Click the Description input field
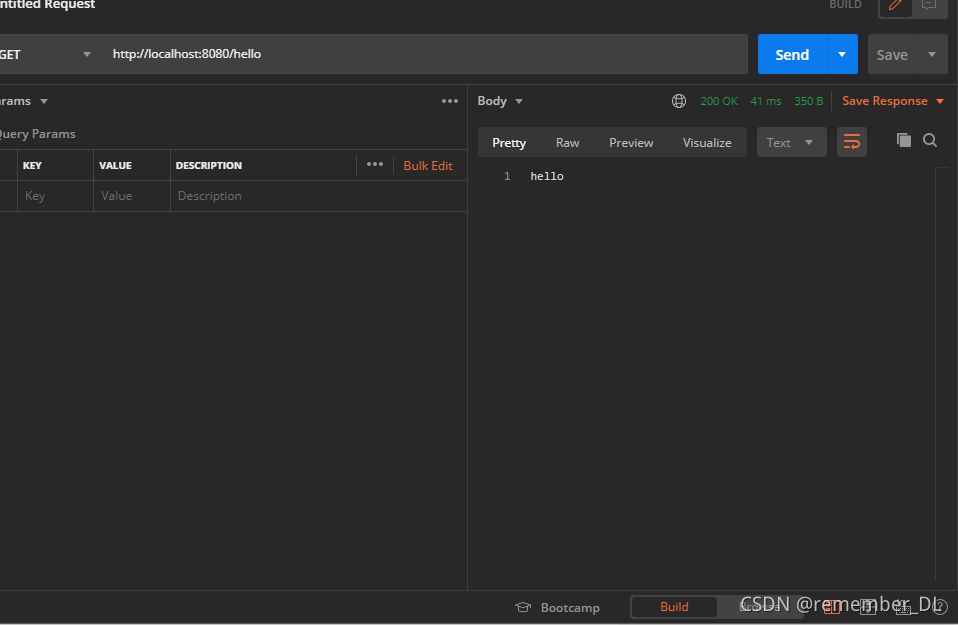Screen dimensions: 958x625 click(x=319, y=196)
